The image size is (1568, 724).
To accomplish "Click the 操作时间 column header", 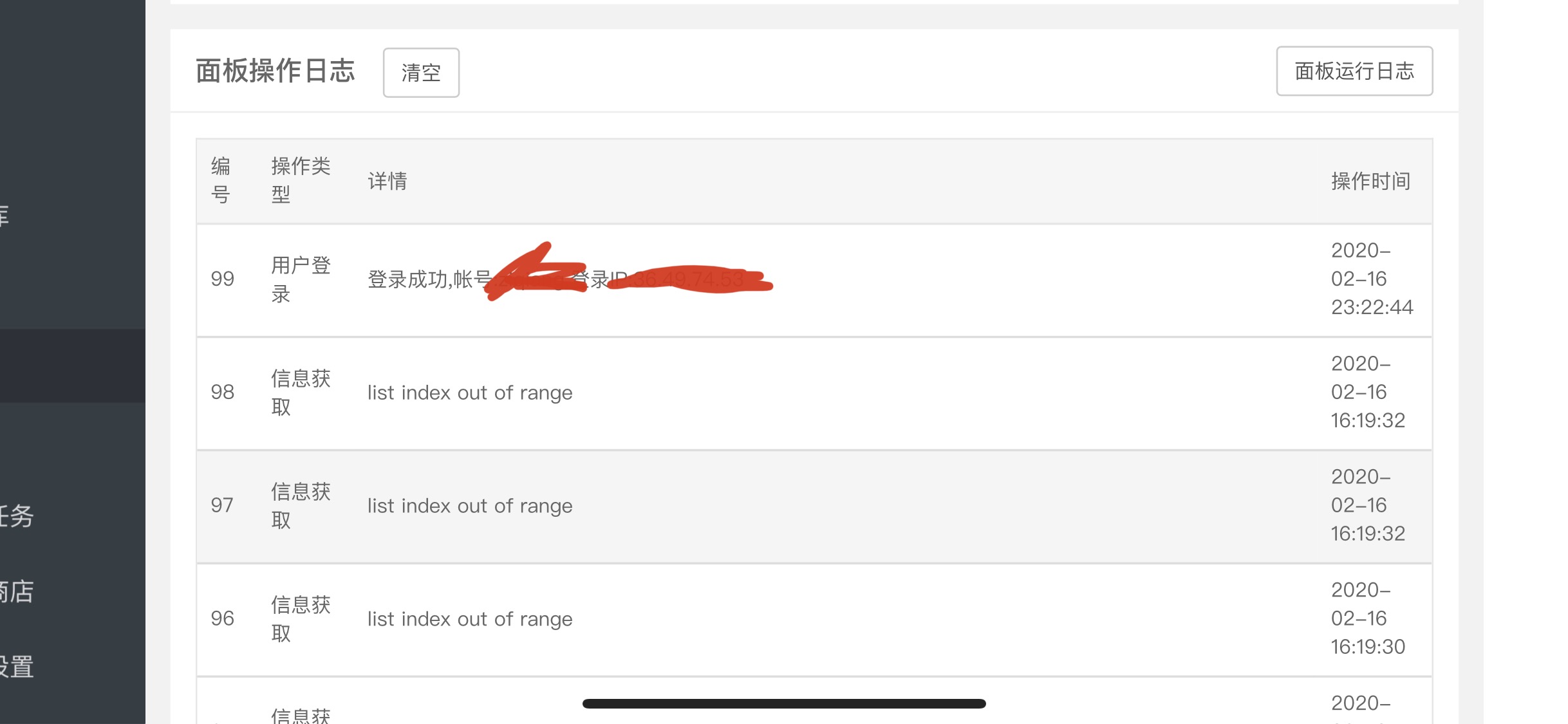I will (1370, 181).
